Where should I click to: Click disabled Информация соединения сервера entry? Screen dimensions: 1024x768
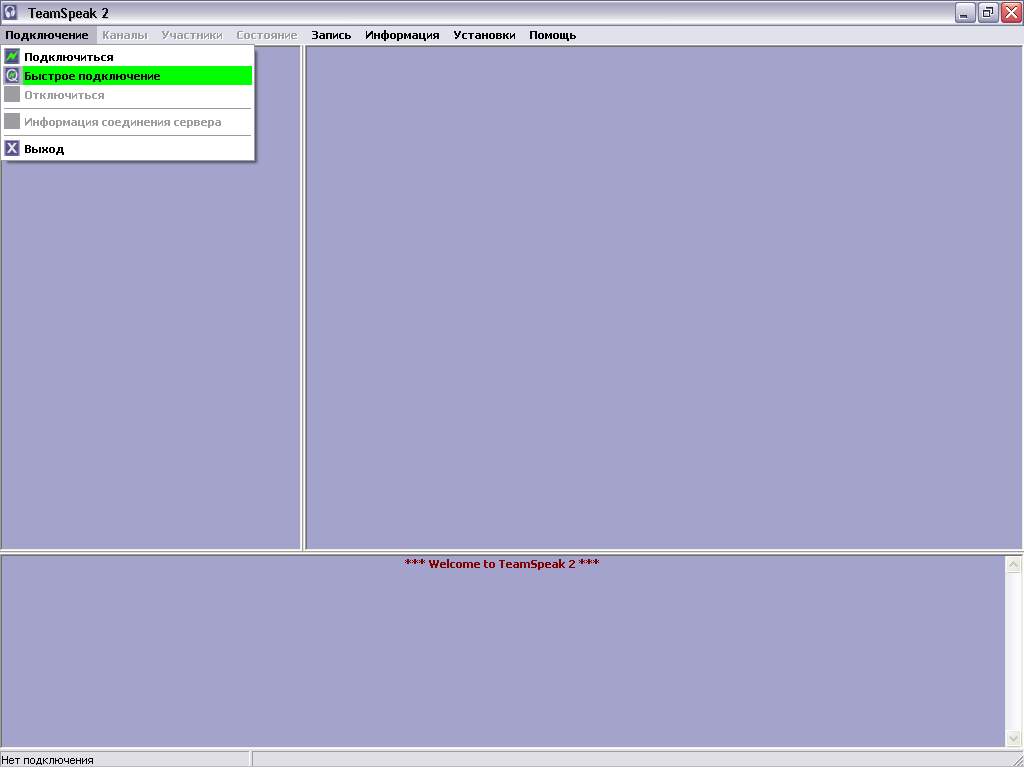pos(127,121)
